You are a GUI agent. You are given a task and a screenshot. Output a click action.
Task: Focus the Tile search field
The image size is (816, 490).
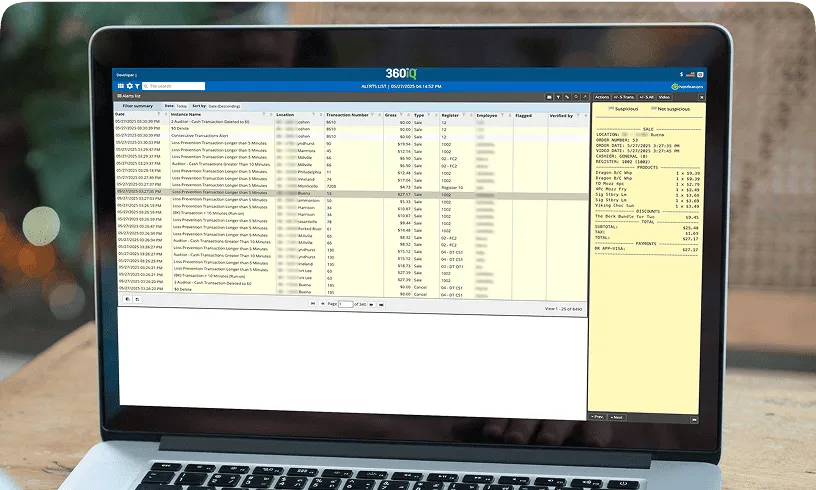tap(174, 86)
